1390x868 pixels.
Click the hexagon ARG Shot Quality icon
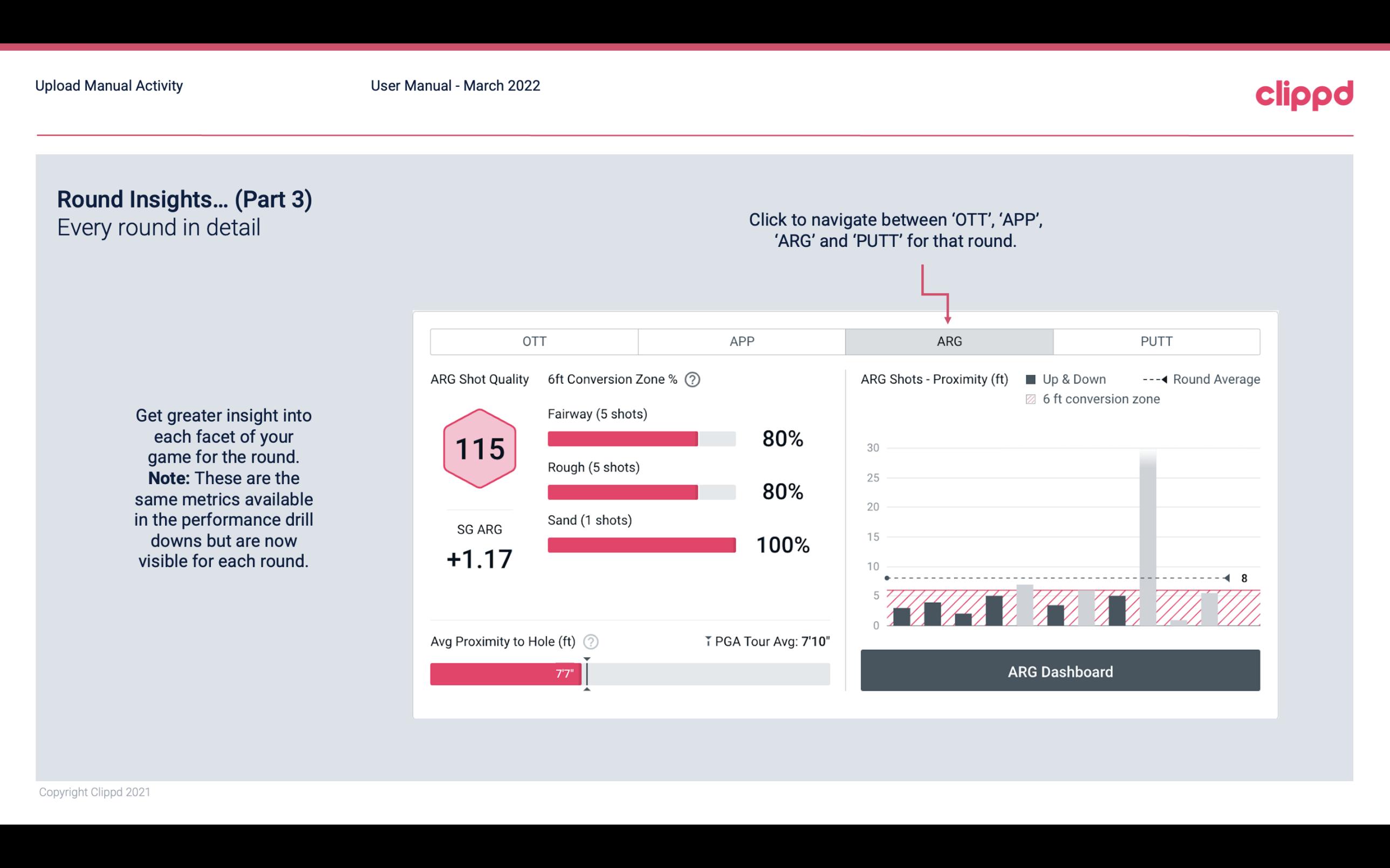pyautogui.click(x=478, y=448)
